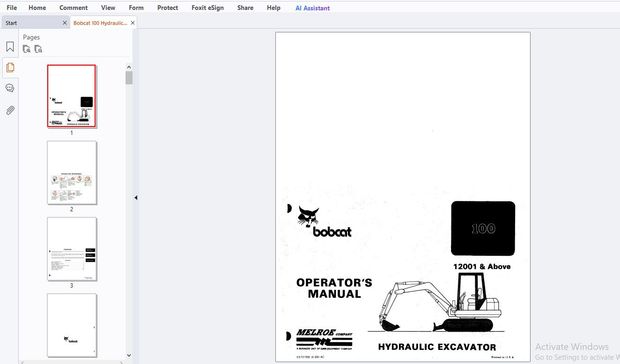The image size is (620, 364).
Task: Open the Protect ribbon tab
Action: [x=168, y=8]
